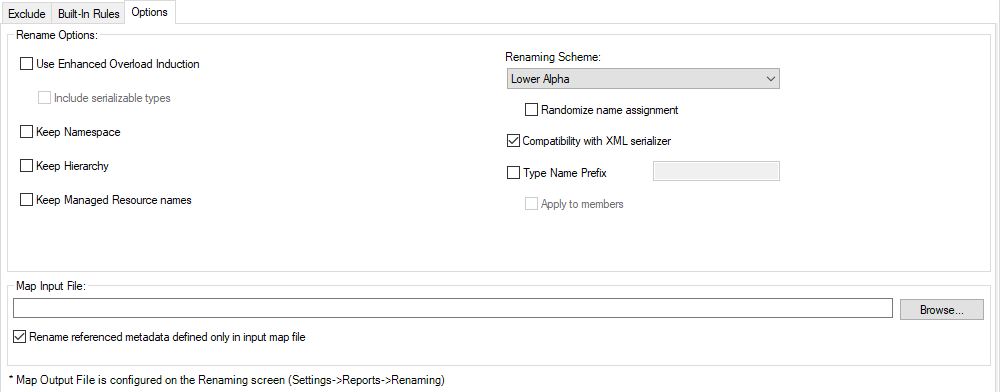Click the Rename Options group label

point(57,35)
